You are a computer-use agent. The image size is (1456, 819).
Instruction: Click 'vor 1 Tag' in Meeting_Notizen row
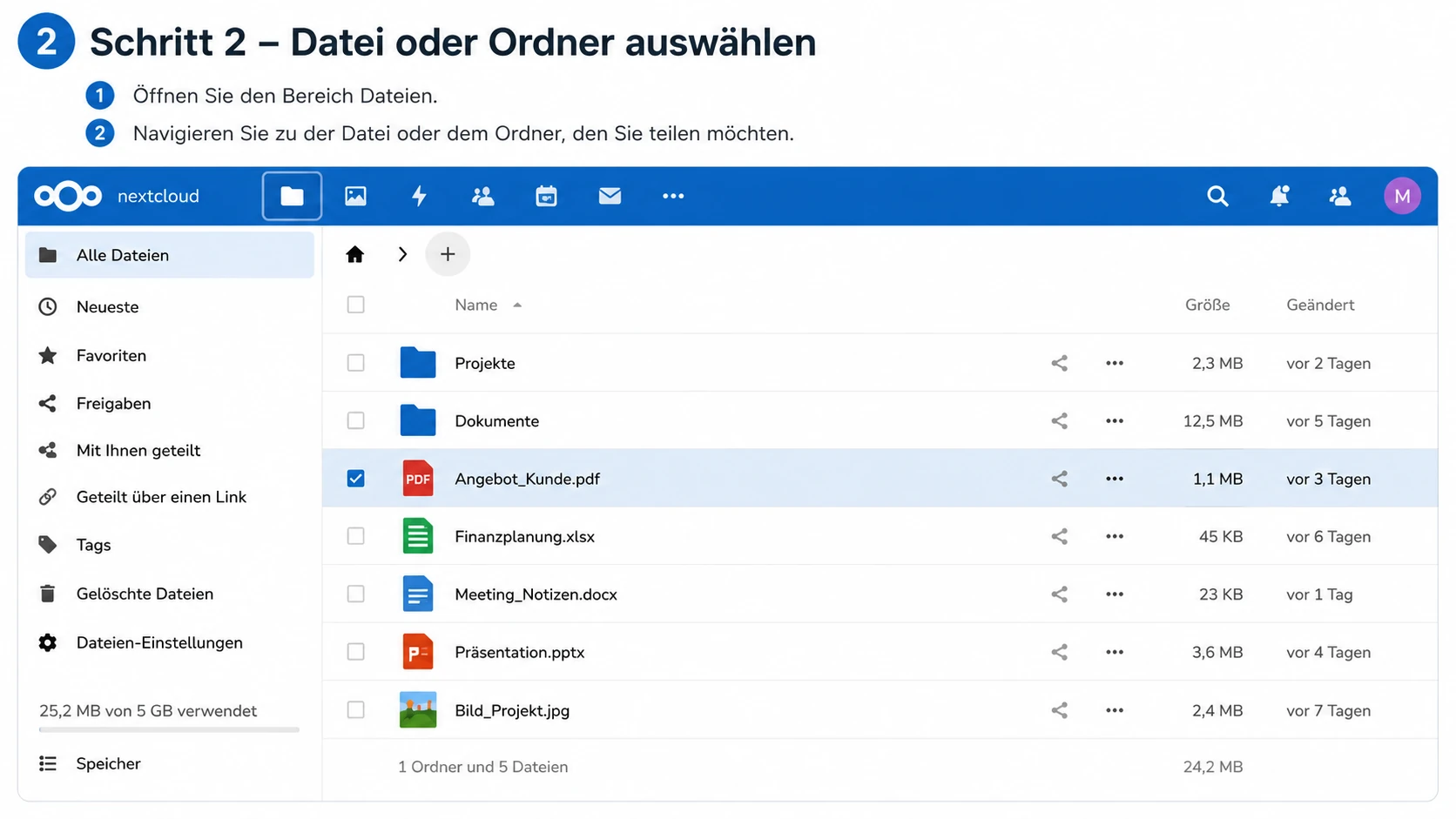tap(1319, 594)
